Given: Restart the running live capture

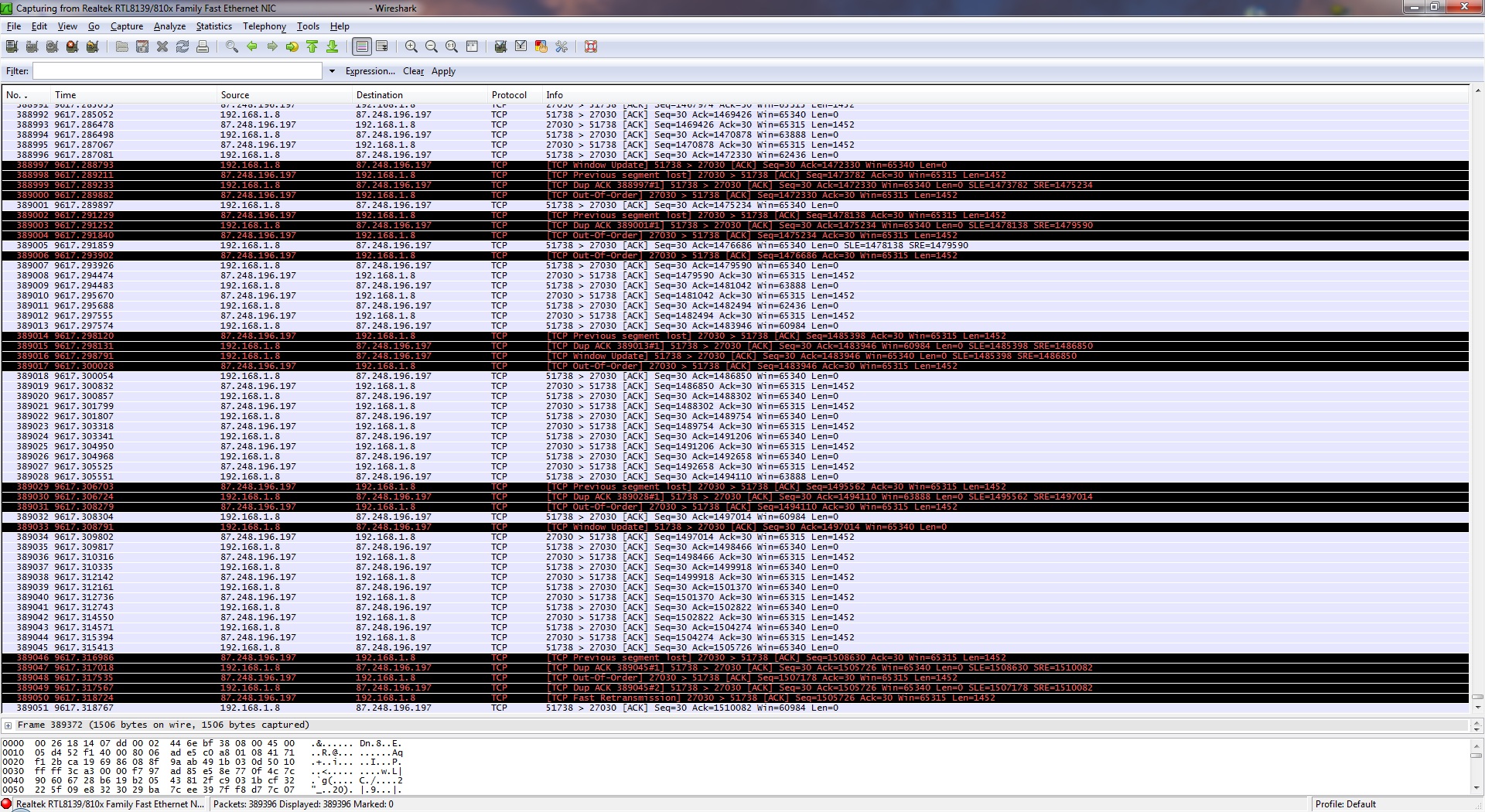Looking at the screenshot, I should (x=92, y=47).
